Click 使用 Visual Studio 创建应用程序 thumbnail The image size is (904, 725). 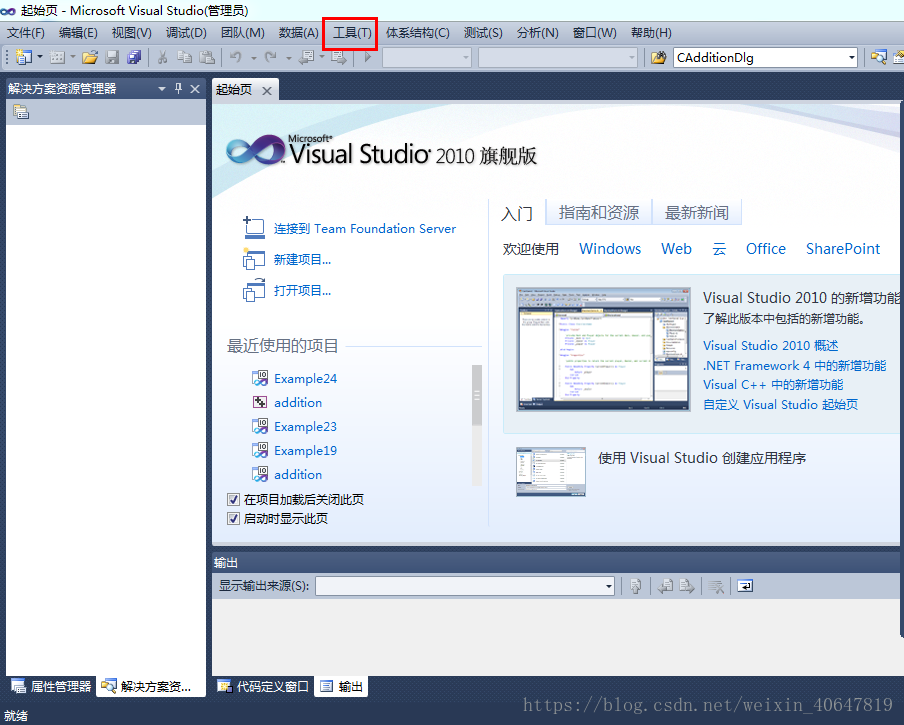coord(551,471)
